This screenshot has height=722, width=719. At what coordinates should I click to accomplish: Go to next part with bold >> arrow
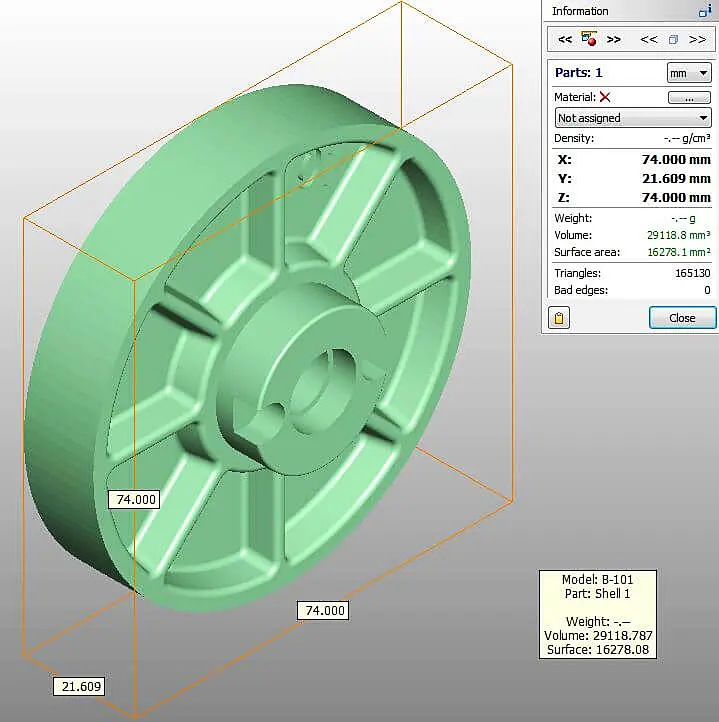point(614,40)
